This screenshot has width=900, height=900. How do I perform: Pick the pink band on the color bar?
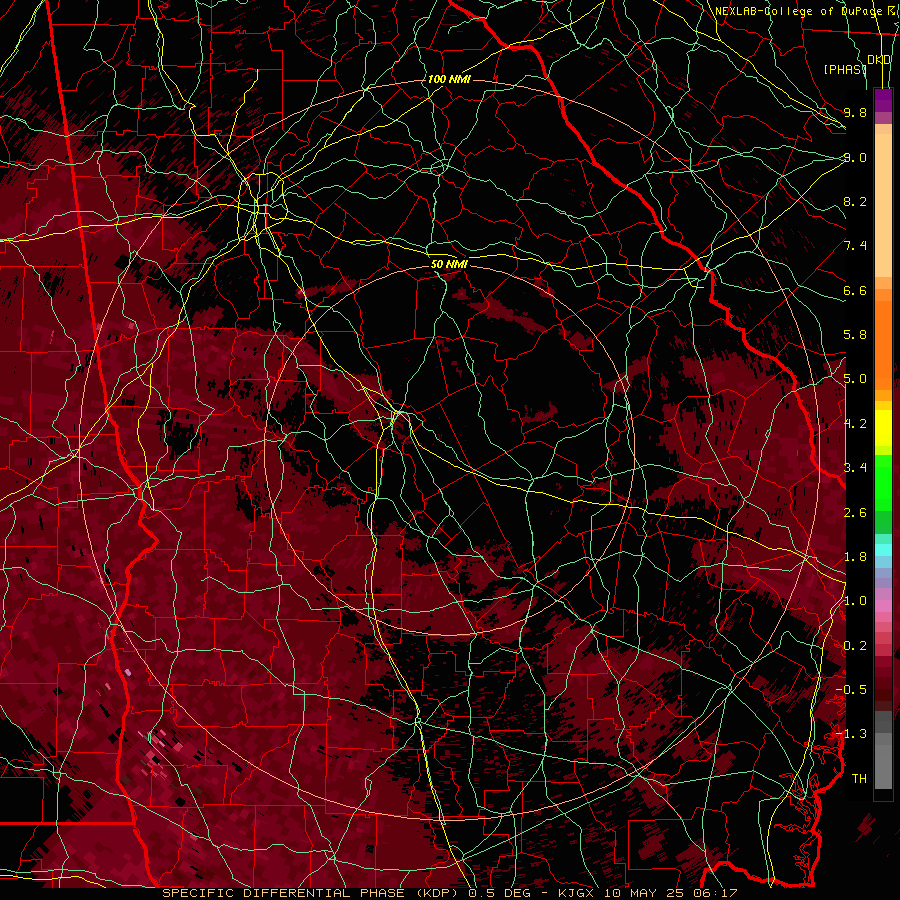[x=883, y=606]
